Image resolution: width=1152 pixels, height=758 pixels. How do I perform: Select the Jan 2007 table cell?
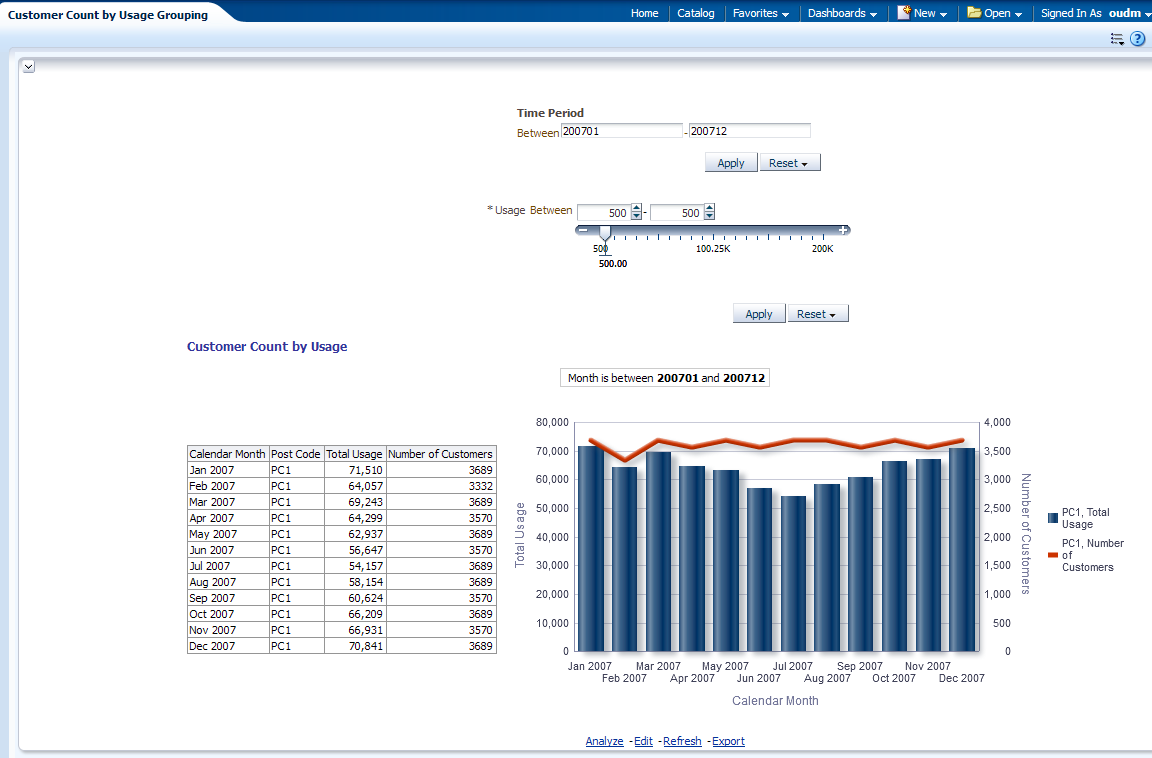tap(228, 470)
